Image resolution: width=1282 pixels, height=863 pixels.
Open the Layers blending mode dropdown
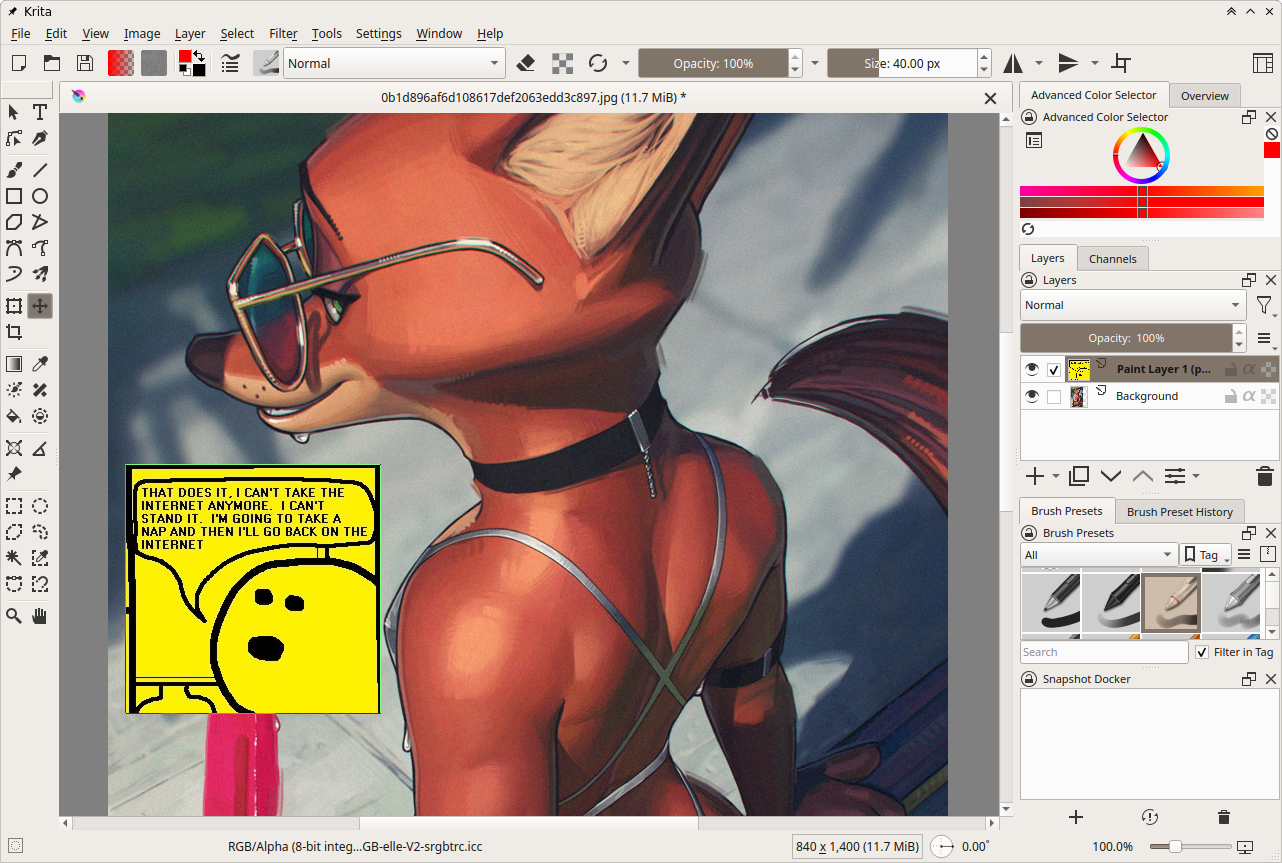1133,305
